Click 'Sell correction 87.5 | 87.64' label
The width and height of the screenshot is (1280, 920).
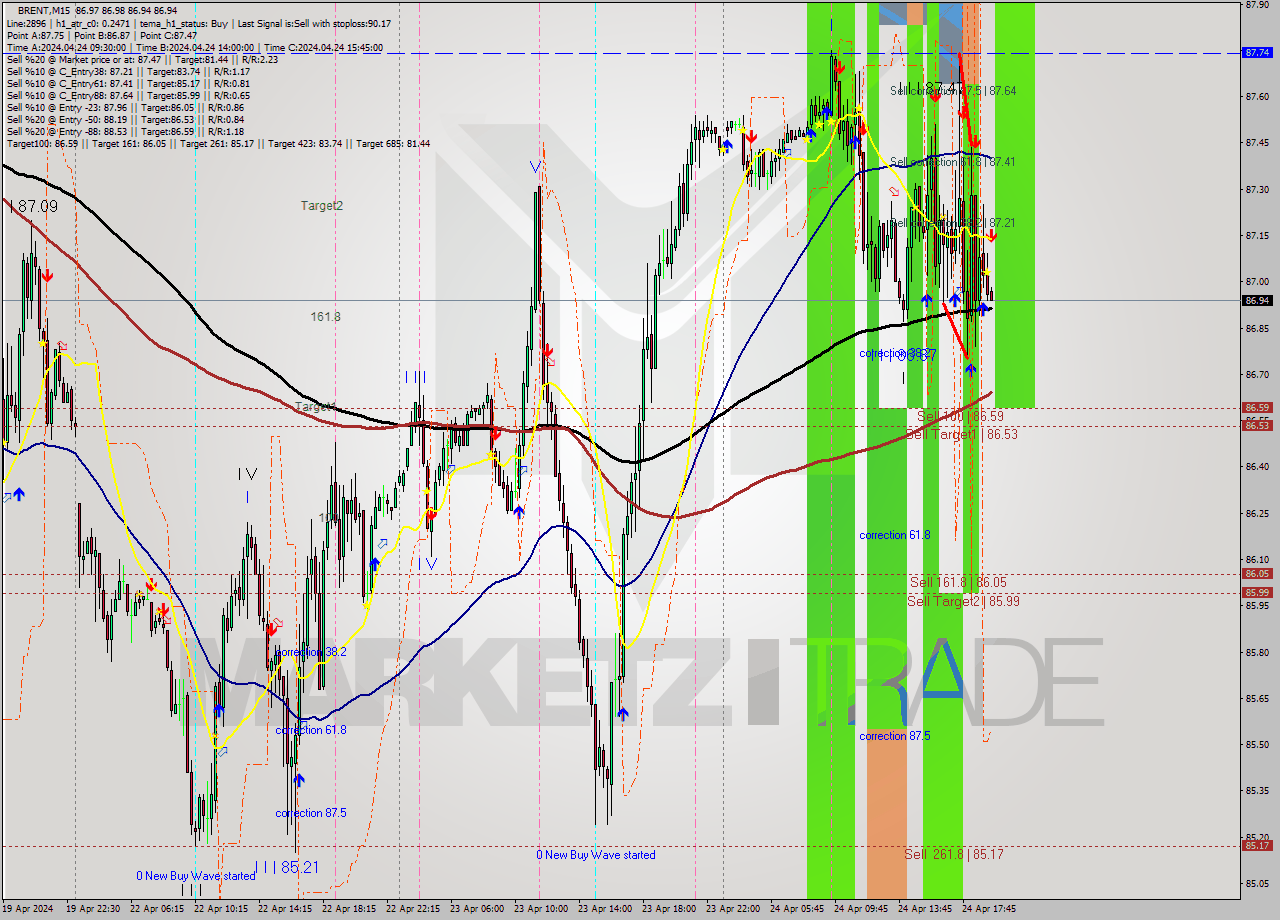(x=953, y=90)
